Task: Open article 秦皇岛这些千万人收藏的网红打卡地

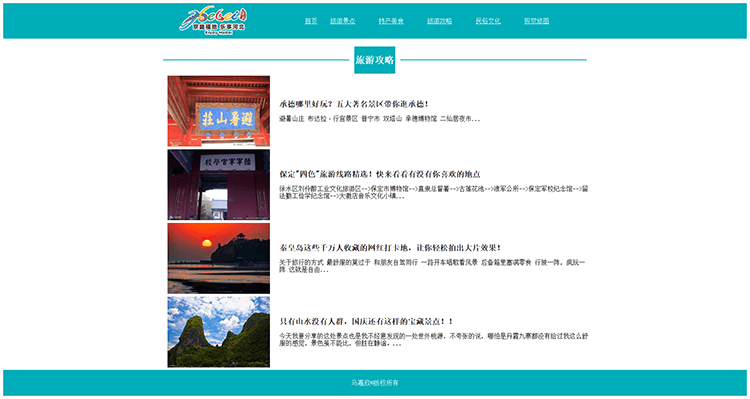Action: [390, 248]
